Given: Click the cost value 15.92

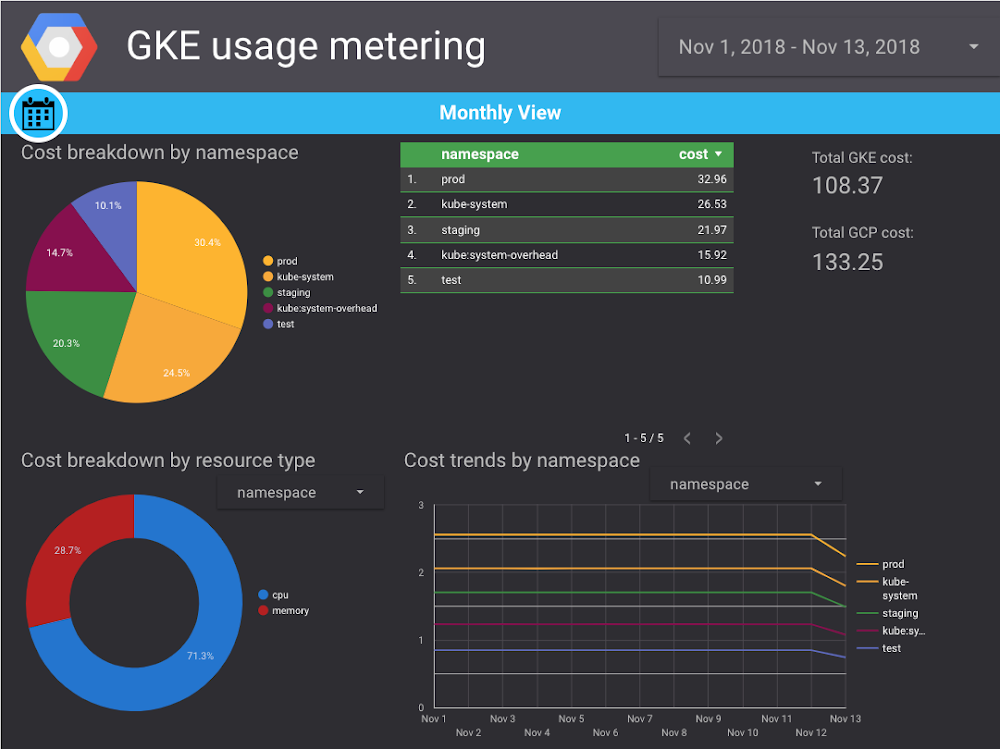Looking at the screenshot, I should [x=712, y=255].
